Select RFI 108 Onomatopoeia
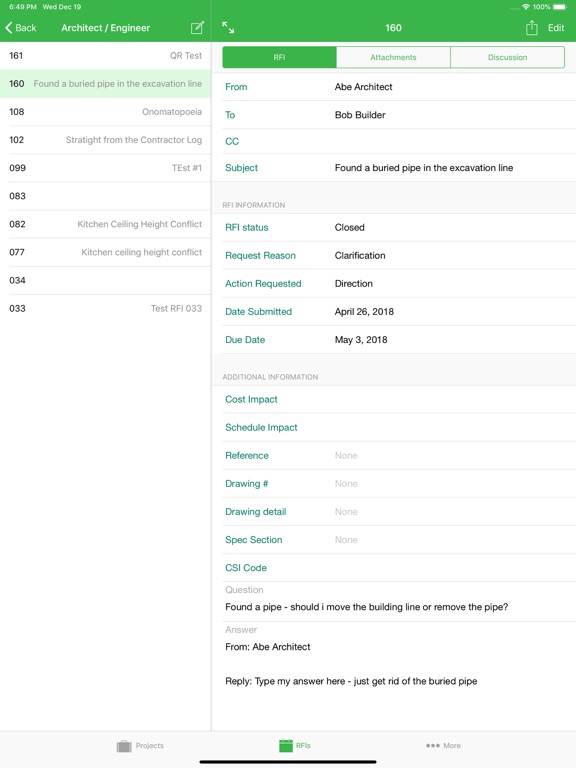576x768 pixels. tap(105, 112)
